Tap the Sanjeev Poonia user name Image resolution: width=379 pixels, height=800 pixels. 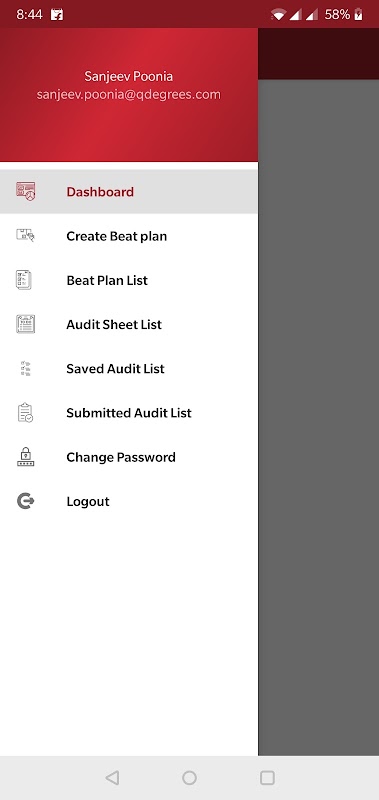(129, 77)
